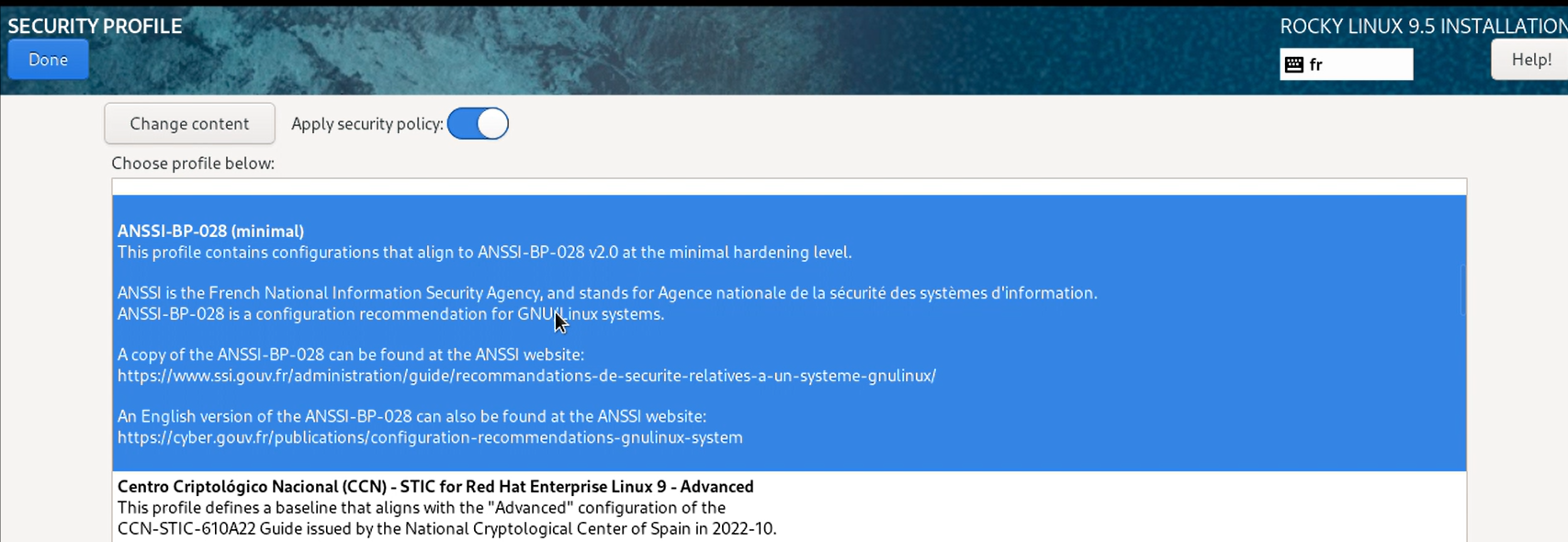Click the minimal hardening level description line
This screenshot has height=542, width=1568.
pos(484,252)
